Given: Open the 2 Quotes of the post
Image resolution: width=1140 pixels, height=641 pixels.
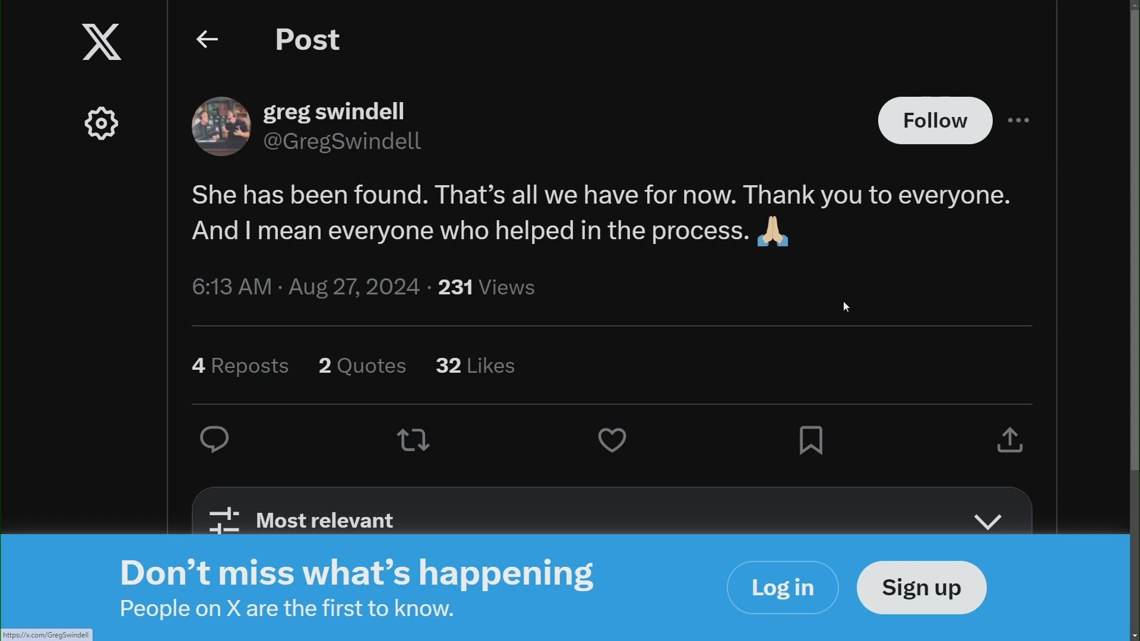Looking at the screenshot, I should coord(362,365).
